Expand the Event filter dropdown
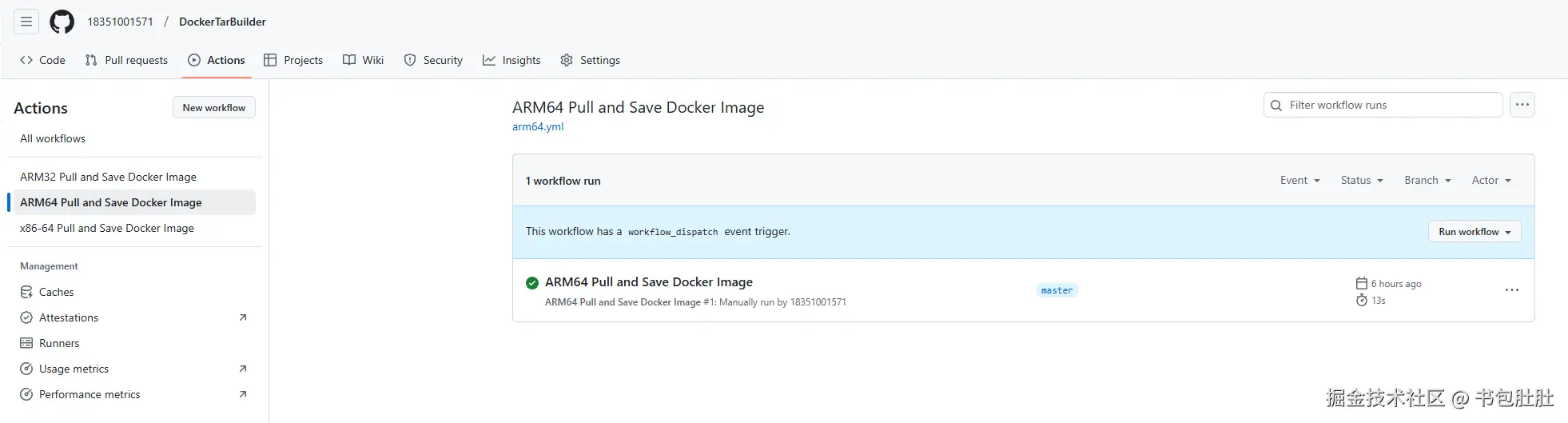The width and height of the screenshot is (1568, 423). [x=1299, y=181]
